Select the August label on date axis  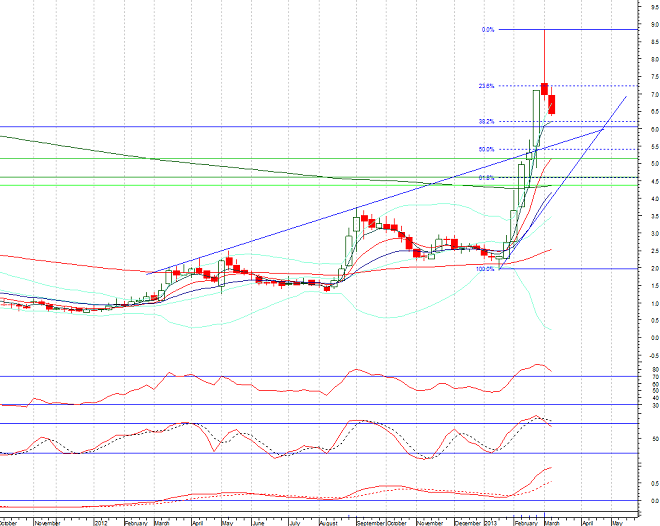(329, 522)
